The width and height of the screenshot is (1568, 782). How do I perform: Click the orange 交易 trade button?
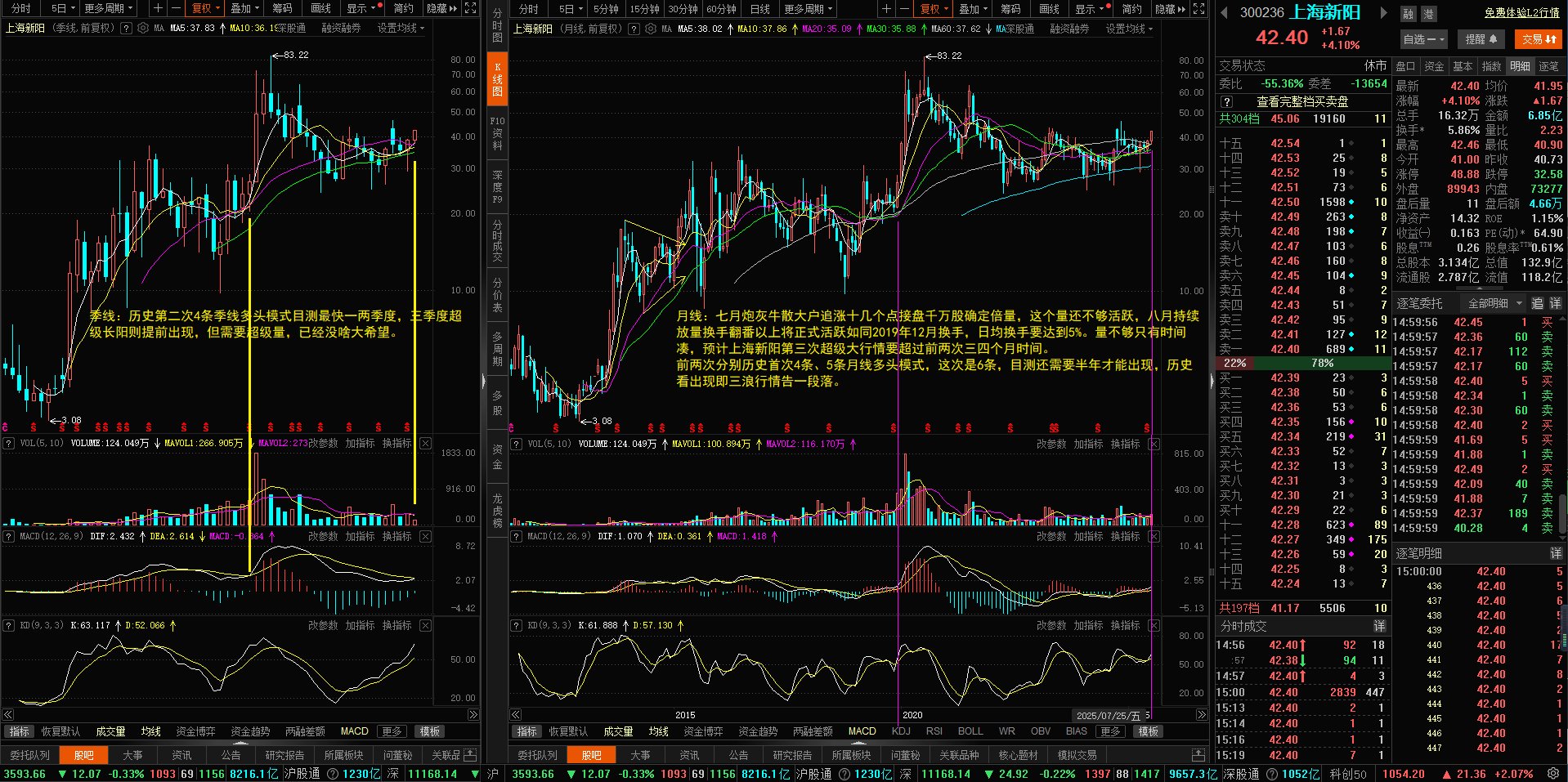pyautogui.click(x=1539, y=39)
